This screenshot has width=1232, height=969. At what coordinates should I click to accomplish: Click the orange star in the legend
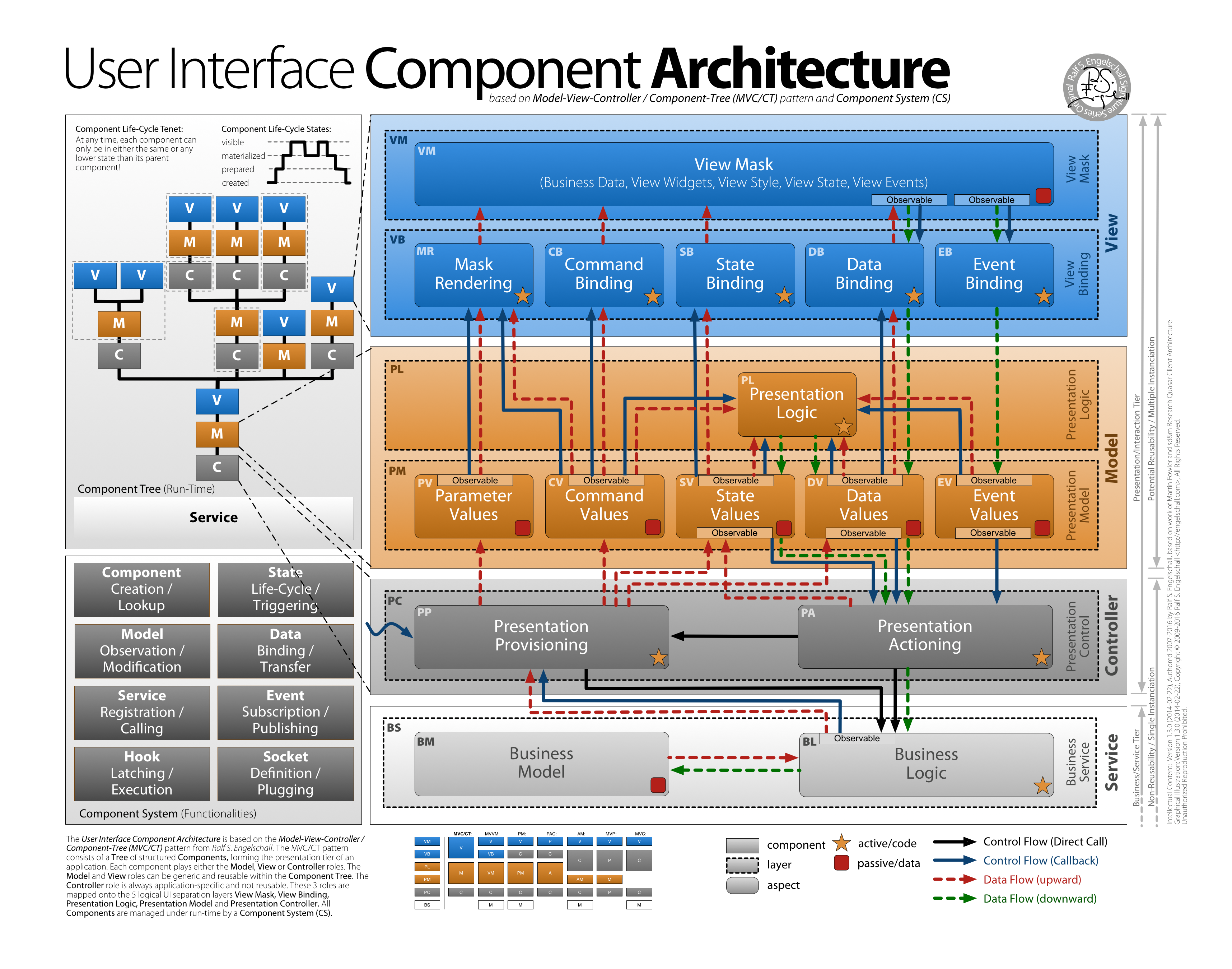tap(841, 843)
